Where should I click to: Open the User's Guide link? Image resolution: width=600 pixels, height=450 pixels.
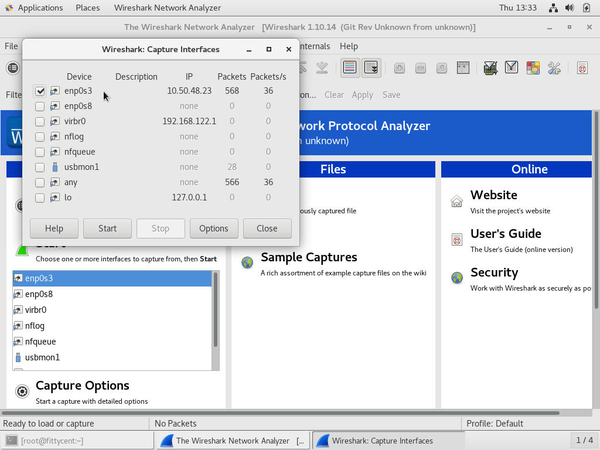505,234
